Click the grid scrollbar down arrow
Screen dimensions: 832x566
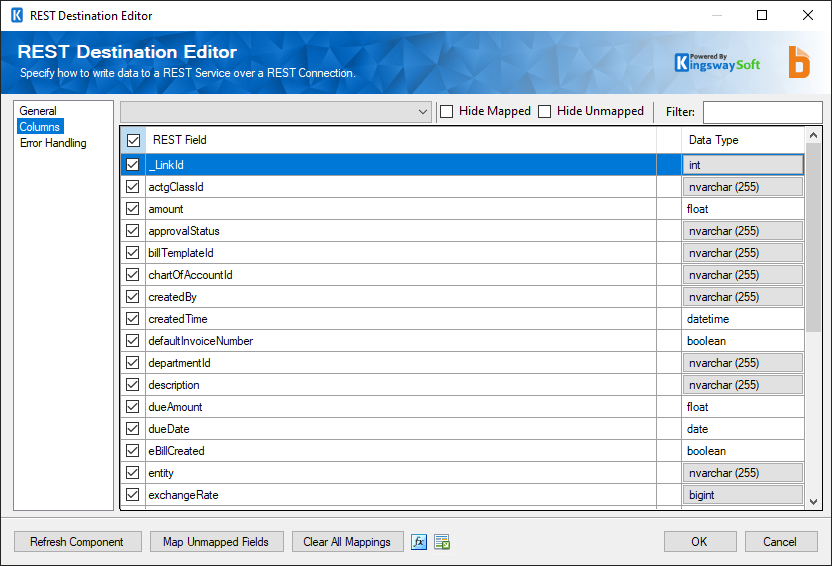pos(813,501)
